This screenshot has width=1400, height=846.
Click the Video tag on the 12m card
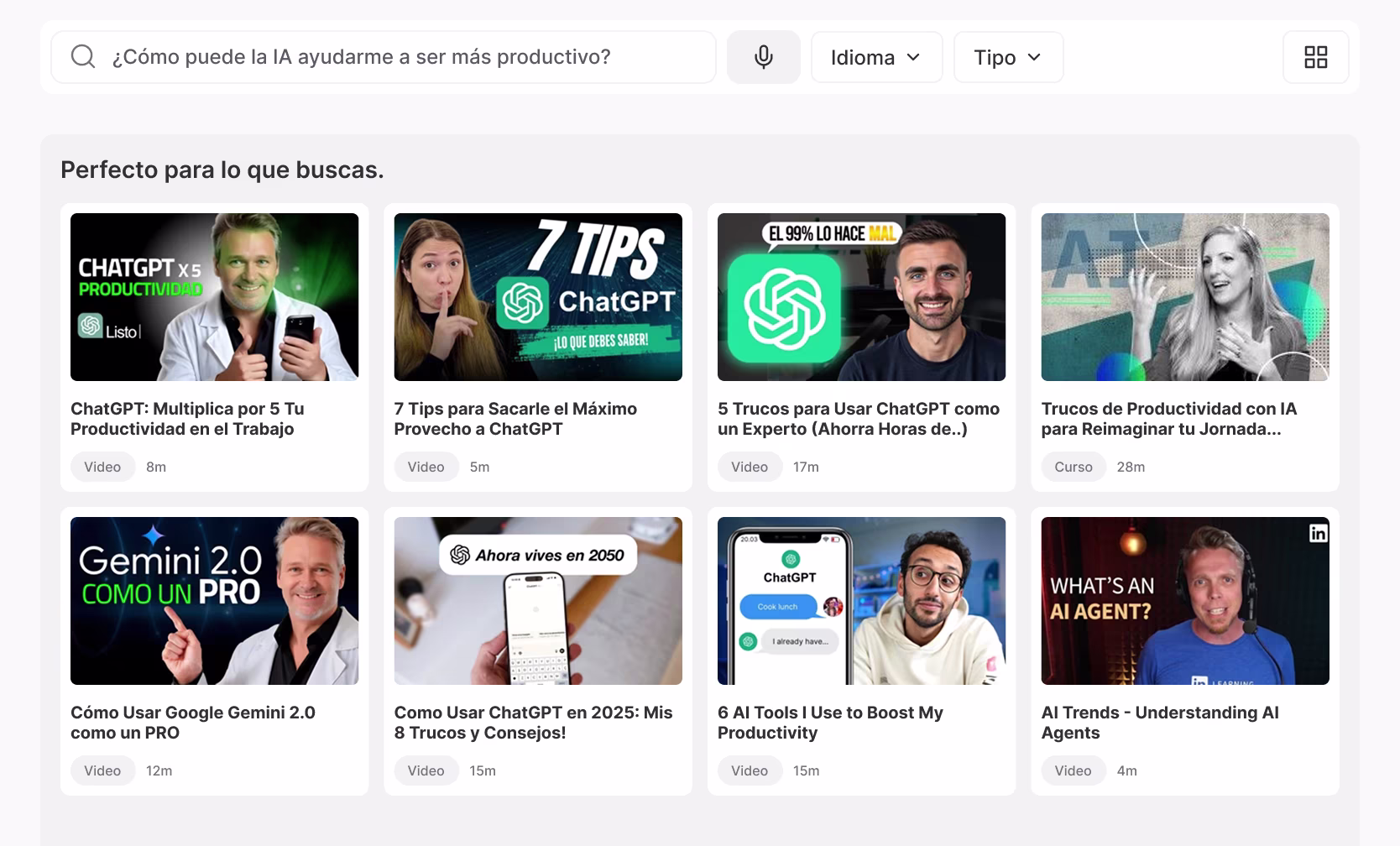(102, 770)
